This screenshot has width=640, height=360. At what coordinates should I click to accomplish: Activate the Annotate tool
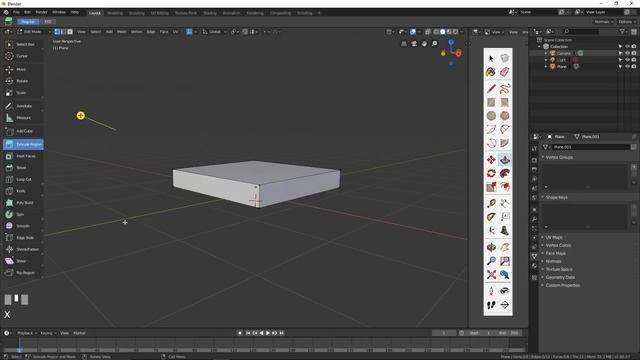click(x=23, y=106)
